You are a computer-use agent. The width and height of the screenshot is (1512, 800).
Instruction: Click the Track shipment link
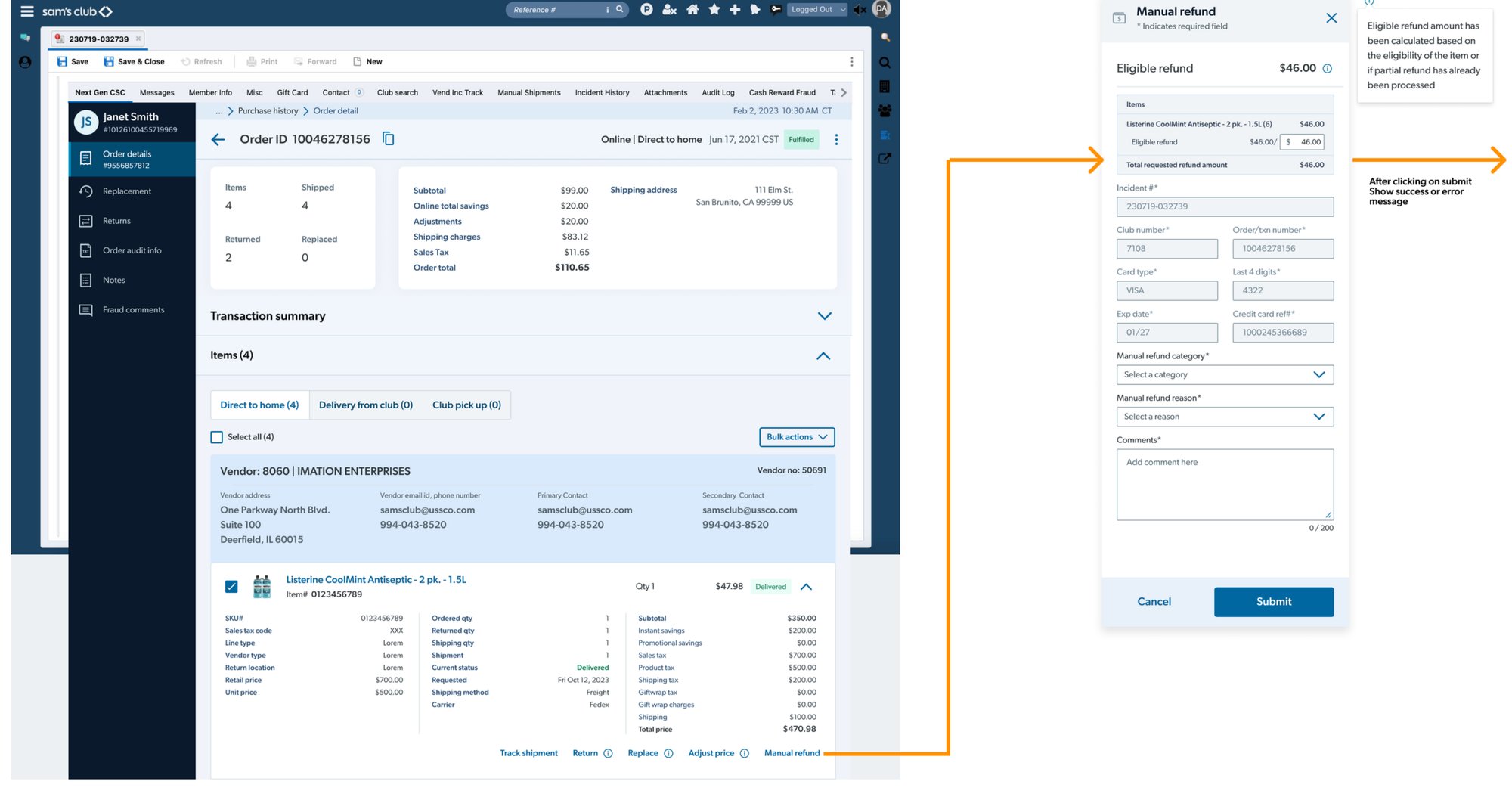[x=528, y=753]
